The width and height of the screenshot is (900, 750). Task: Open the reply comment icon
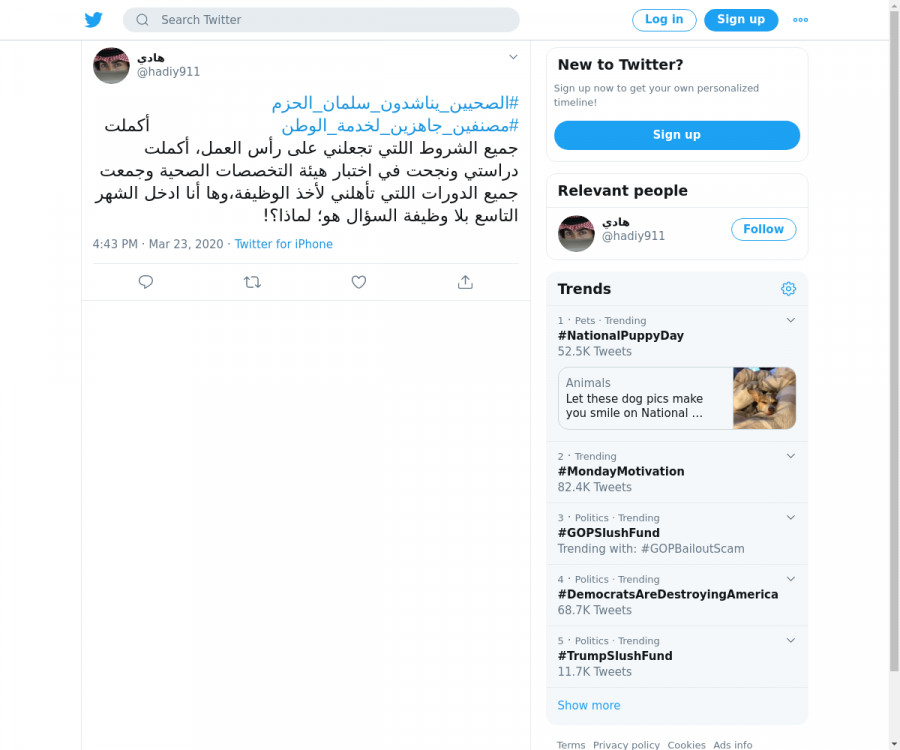[x=146, y=282]
